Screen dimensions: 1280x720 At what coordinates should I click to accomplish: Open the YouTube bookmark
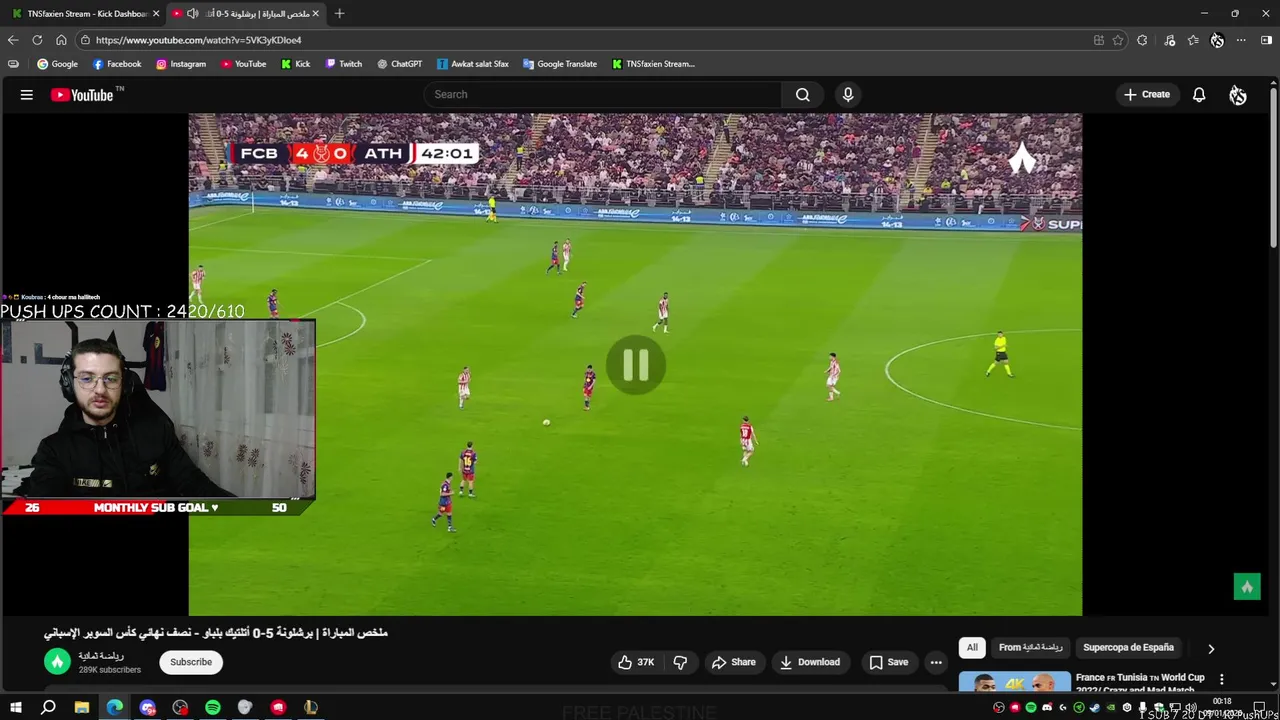243,64
